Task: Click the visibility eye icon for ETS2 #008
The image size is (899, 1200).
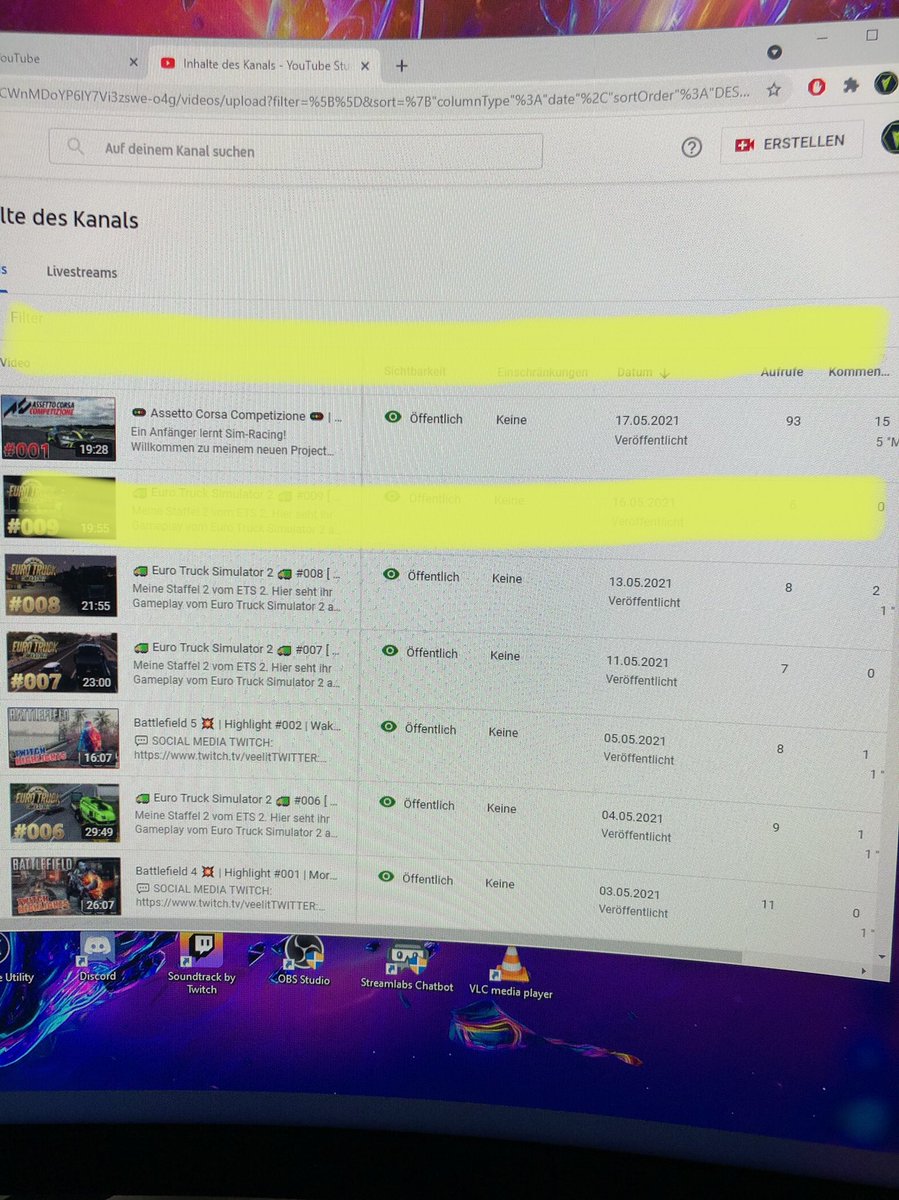Action: [x=391, y=575]
